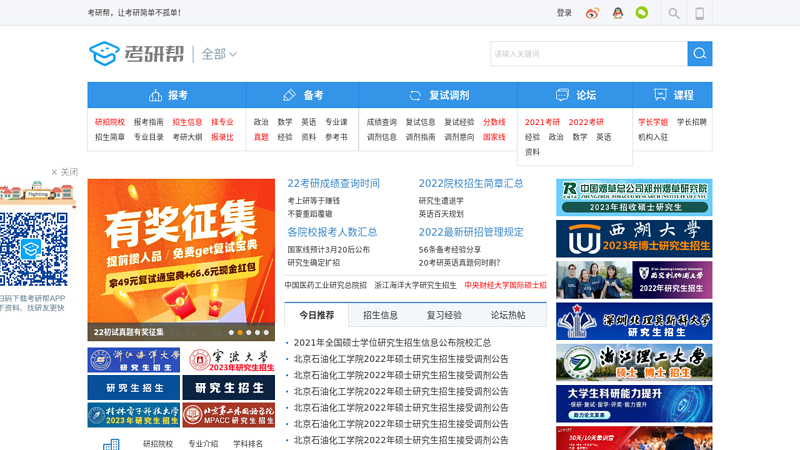Close the QR code side panel
Image resolution: width=800 pixels, height=450 pixels.
(64, 172)
